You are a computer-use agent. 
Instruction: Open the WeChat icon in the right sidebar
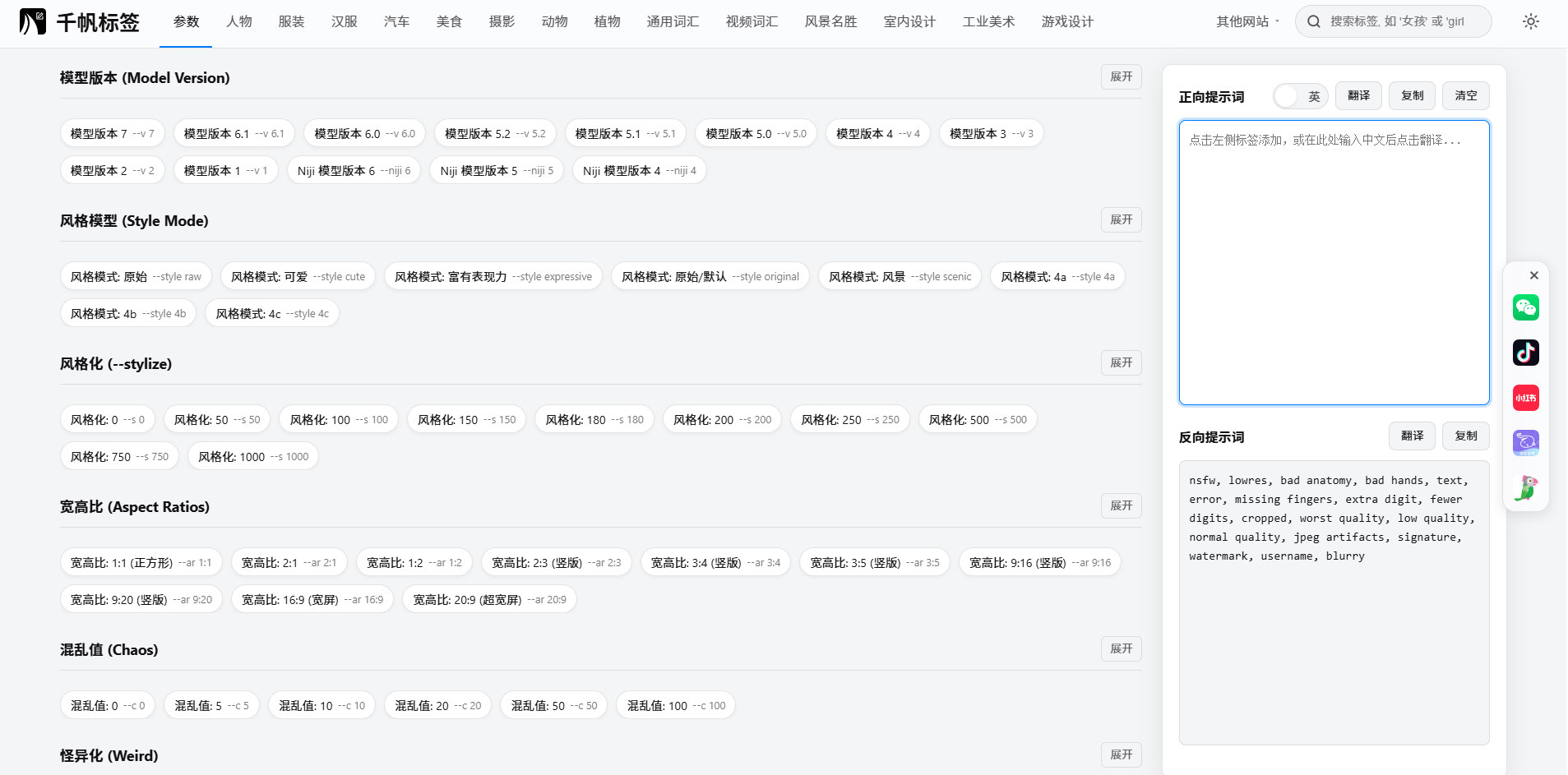point(1525,307)
